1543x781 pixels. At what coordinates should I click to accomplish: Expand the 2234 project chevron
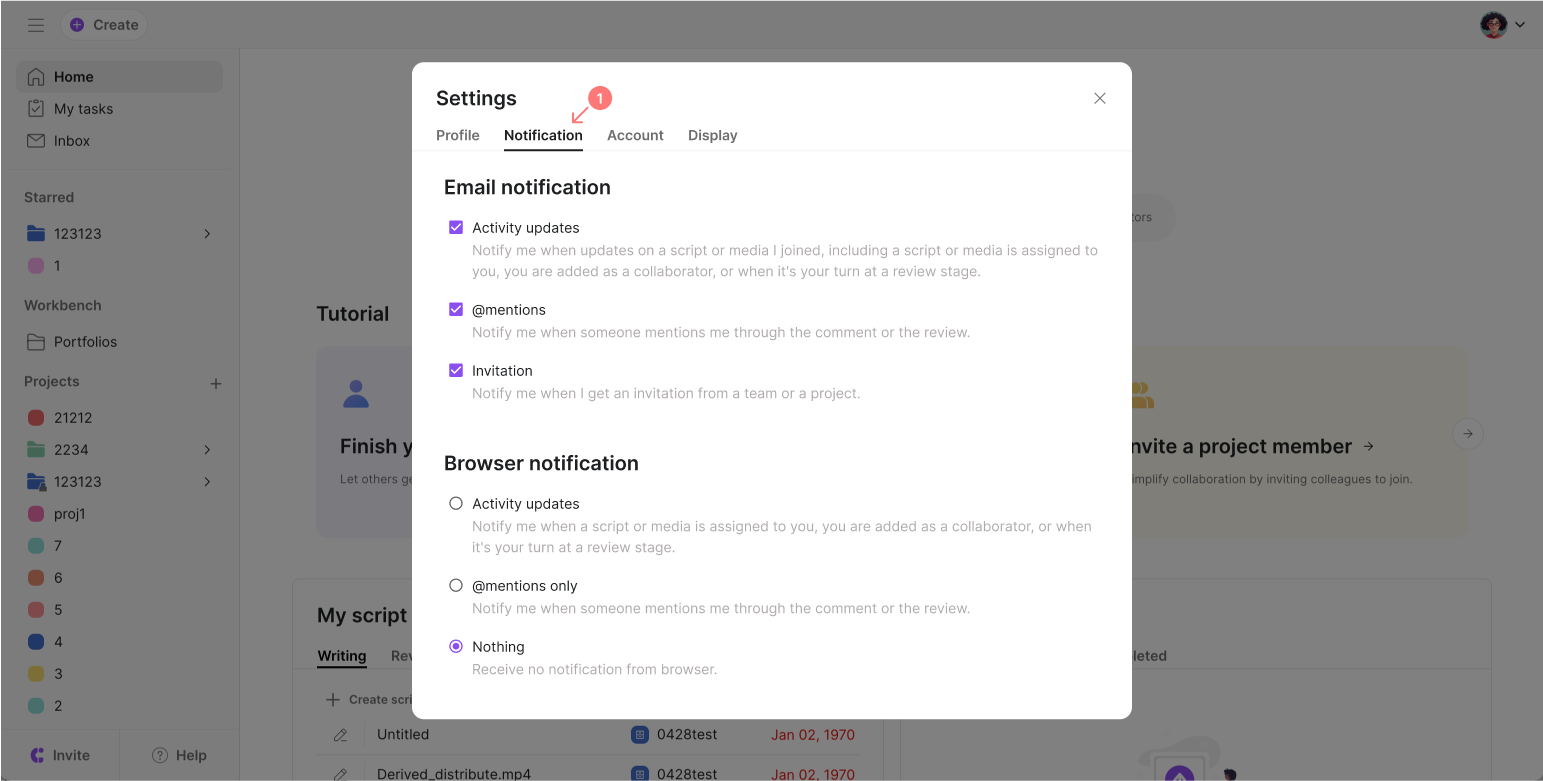pyautogui.click(x=207, y=450)
